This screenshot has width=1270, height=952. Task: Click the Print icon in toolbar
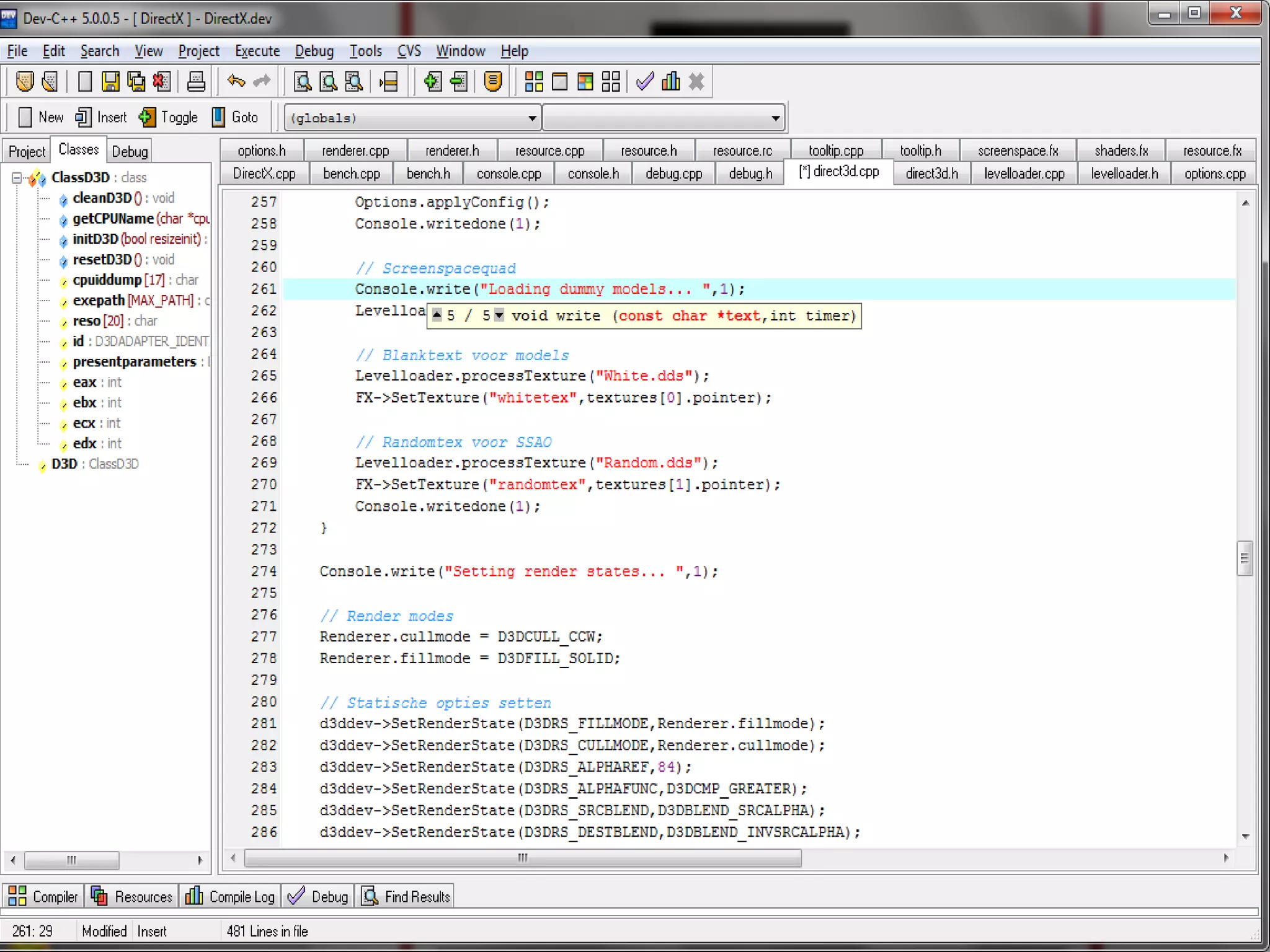[196, 82]
